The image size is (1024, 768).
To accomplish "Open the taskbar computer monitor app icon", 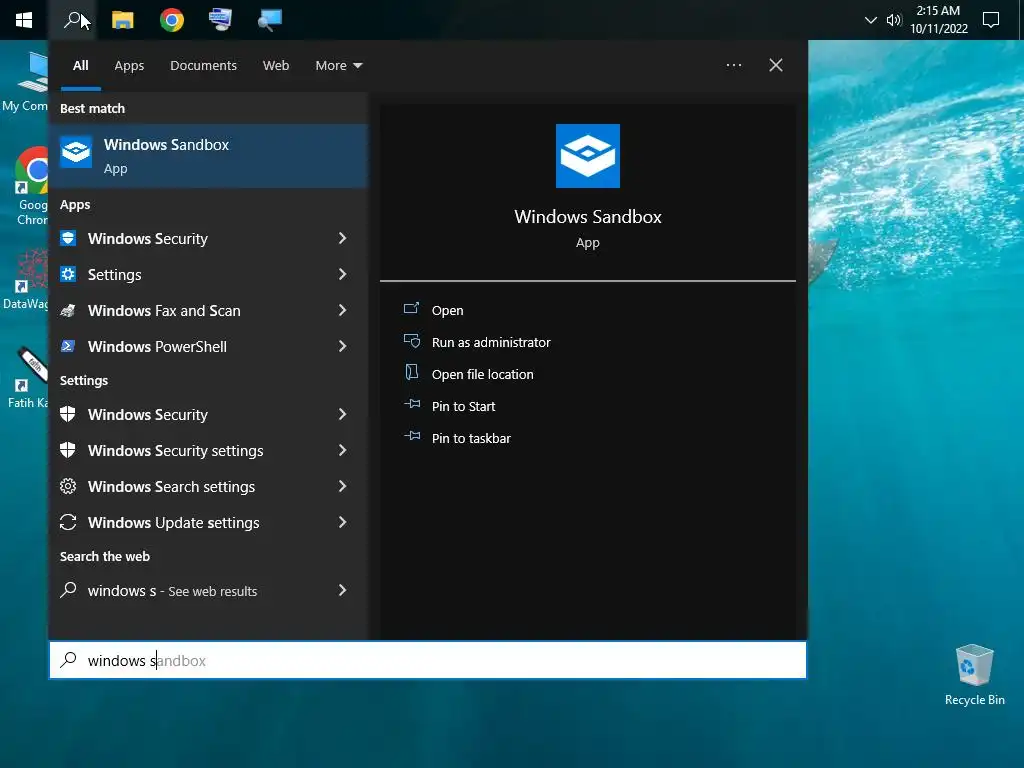I will 220,20.
